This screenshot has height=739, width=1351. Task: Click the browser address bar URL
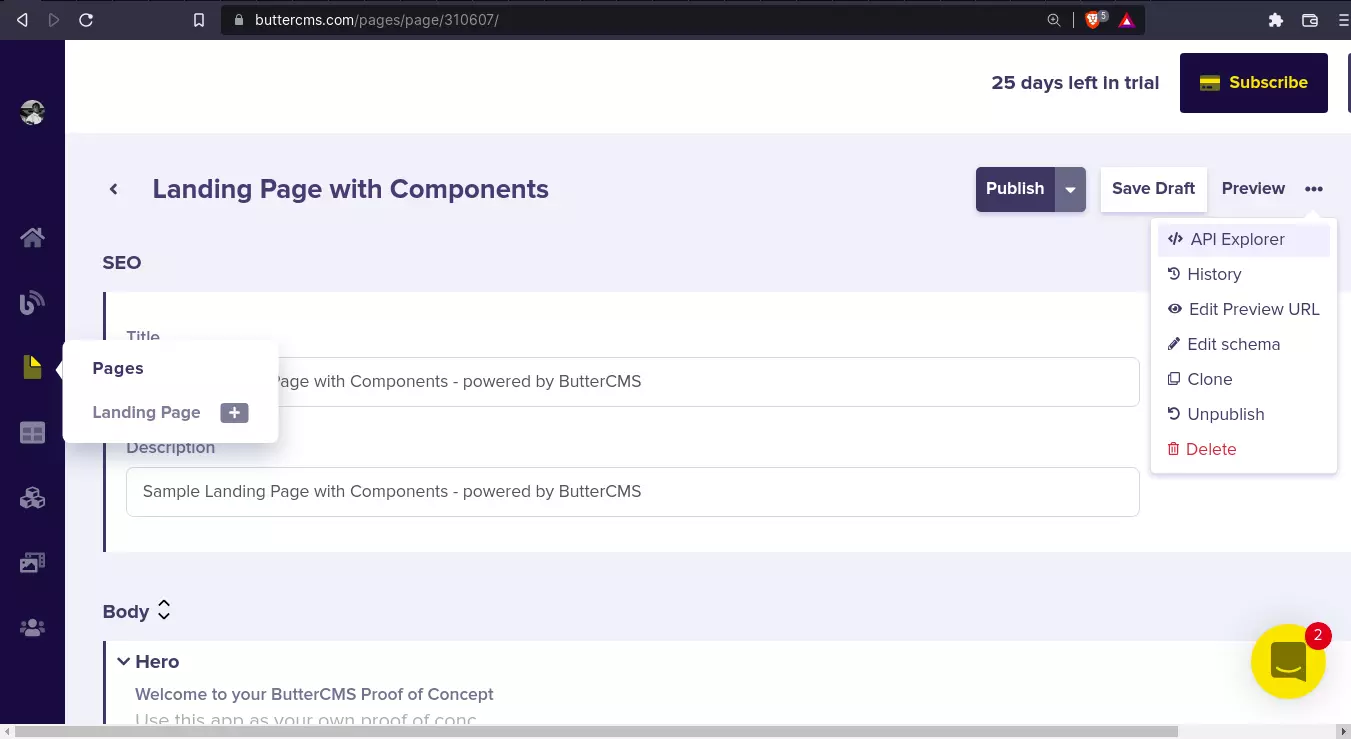[x=376, y=20]
